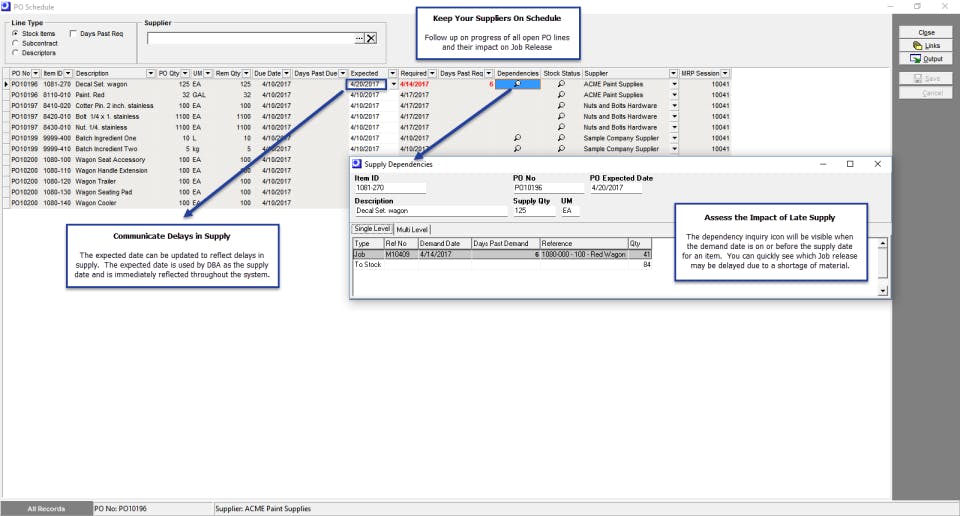This screenshot has width=960, height=516.
Task: Open the MRP Session column filter dropdown
Action: point(725,73)
